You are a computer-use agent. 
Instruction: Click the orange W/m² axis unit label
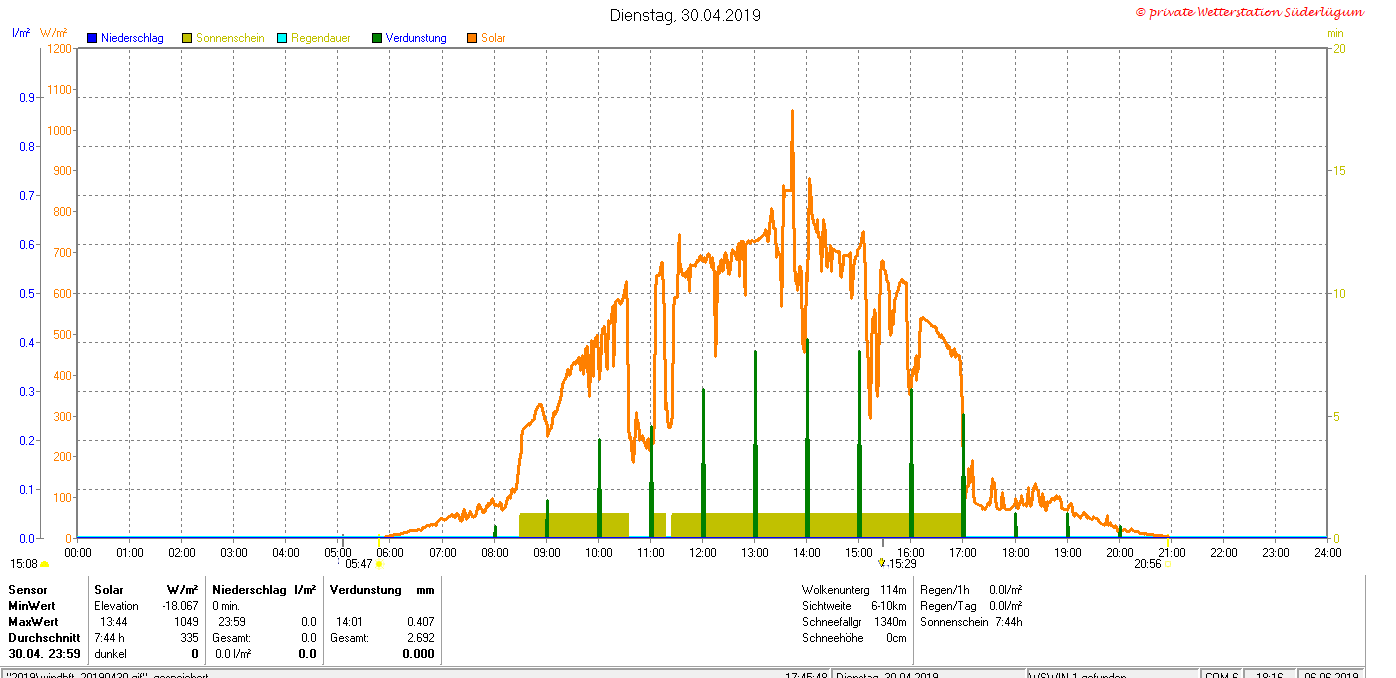[53, 33]
